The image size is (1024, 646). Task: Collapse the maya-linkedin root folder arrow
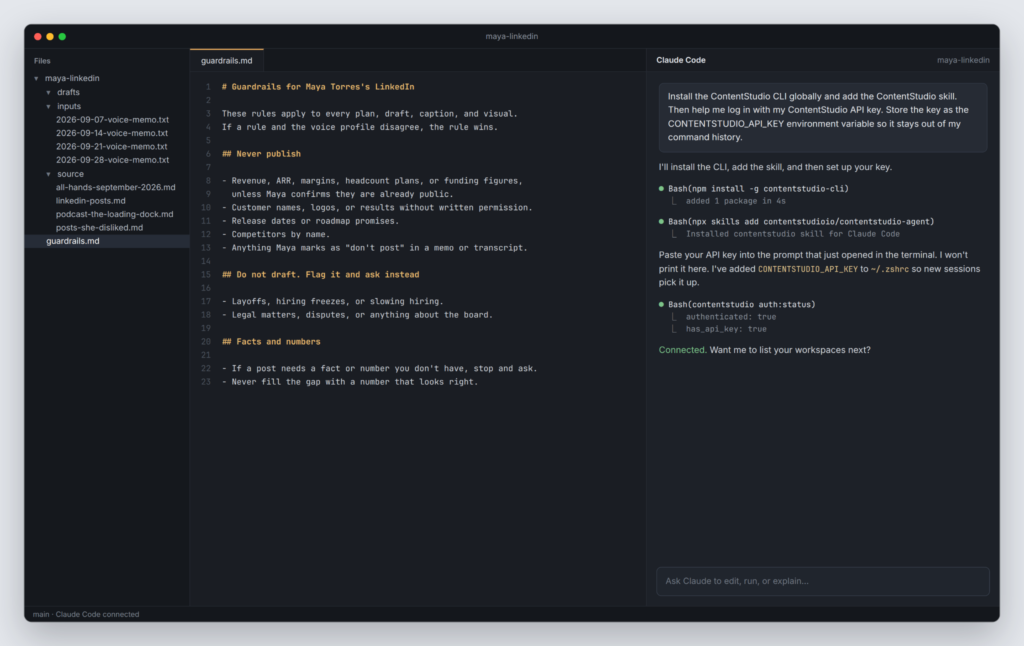pos(37,78)
